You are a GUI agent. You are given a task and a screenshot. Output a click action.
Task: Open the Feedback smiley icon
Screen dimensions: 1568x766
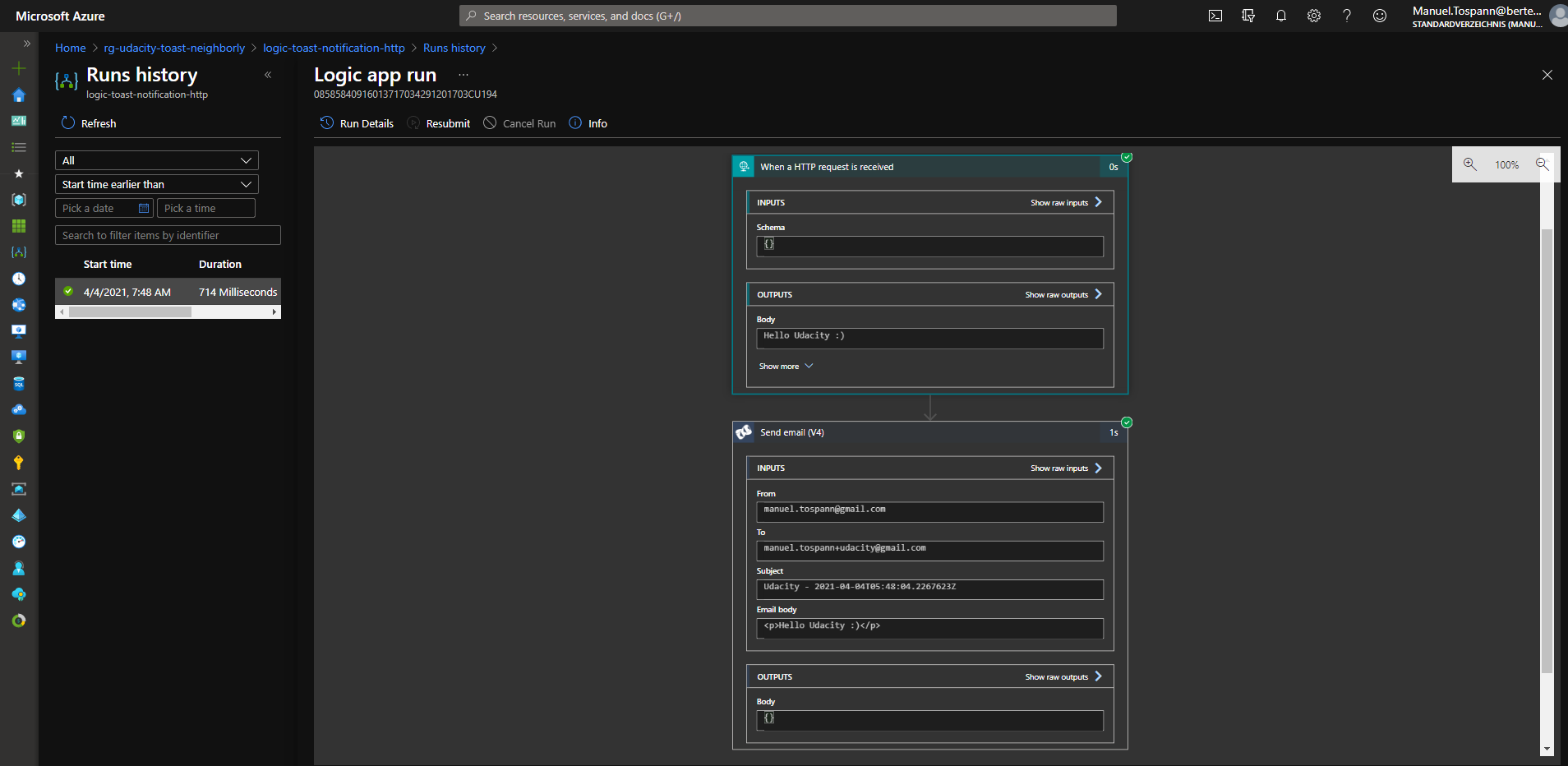point(1380,16)
